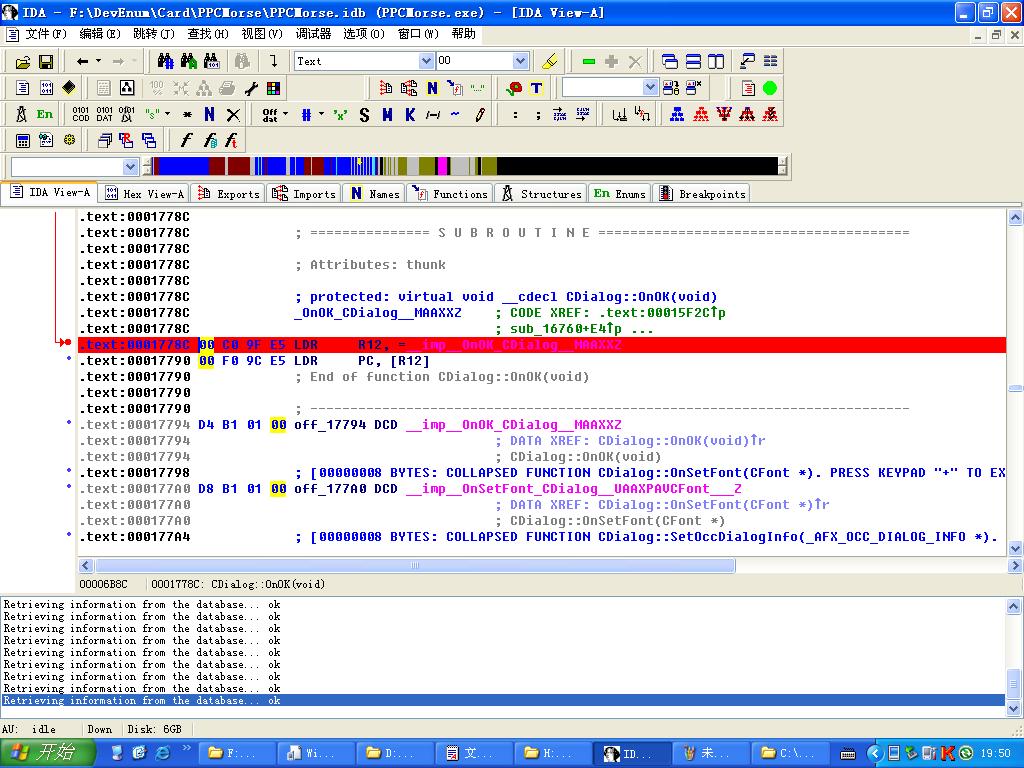This screenshot has width=1024, height=768.
Task: Click the red Ψ xrefs graph icon
Action: click(724, 114)
